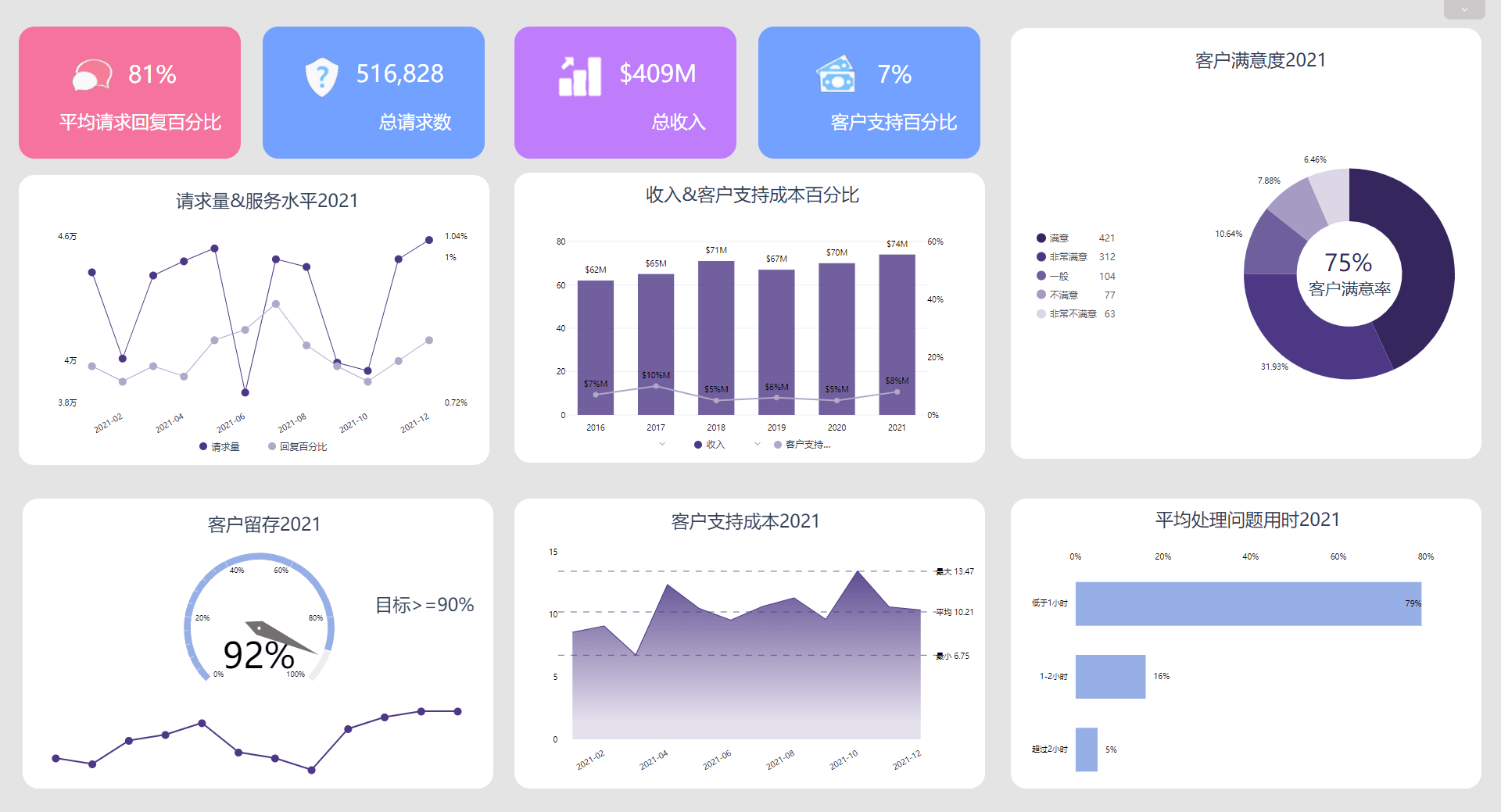Image resolution: width=1501 pixels, height=812 pixels.
Task: Select the 总请求数 KPI card label
Action: pyautogui.click(x=415, y=123)
